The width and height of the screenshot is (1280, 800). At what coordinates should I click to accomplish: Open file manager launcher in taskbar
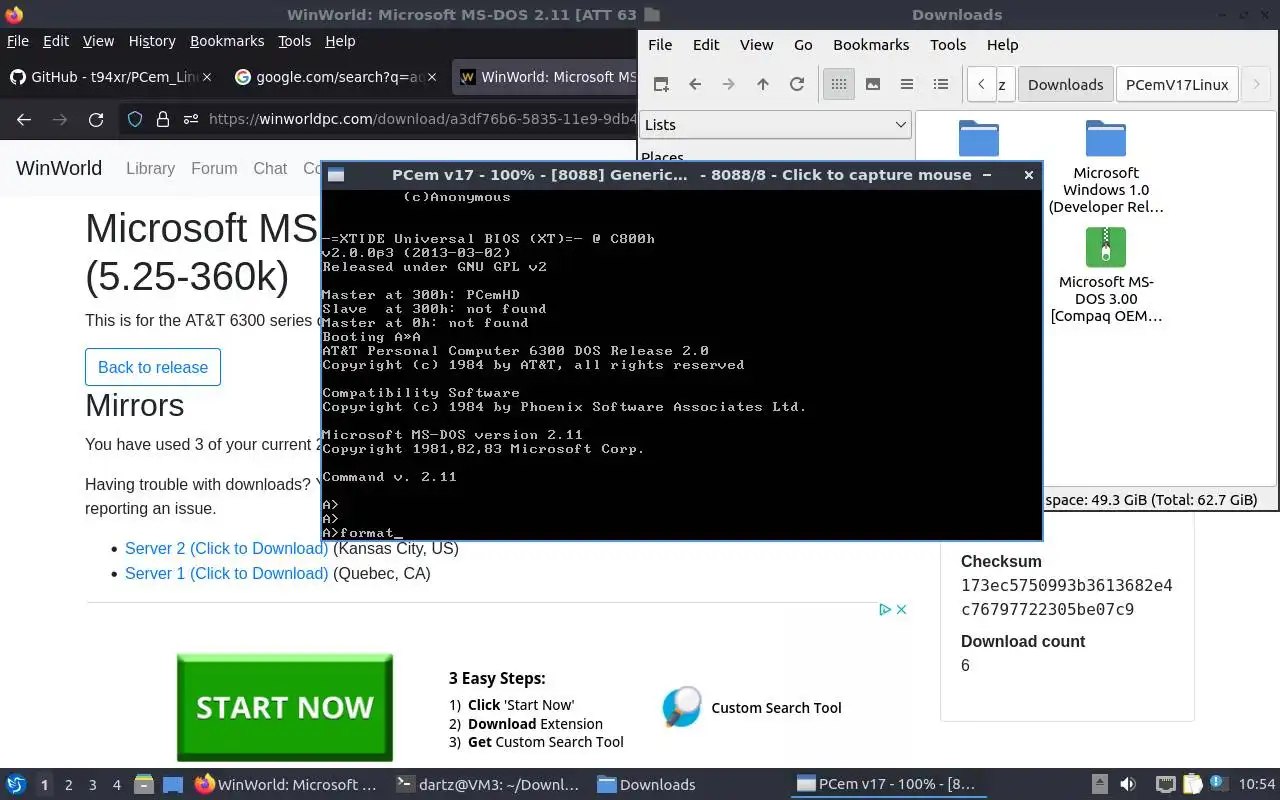pos(143,784)
